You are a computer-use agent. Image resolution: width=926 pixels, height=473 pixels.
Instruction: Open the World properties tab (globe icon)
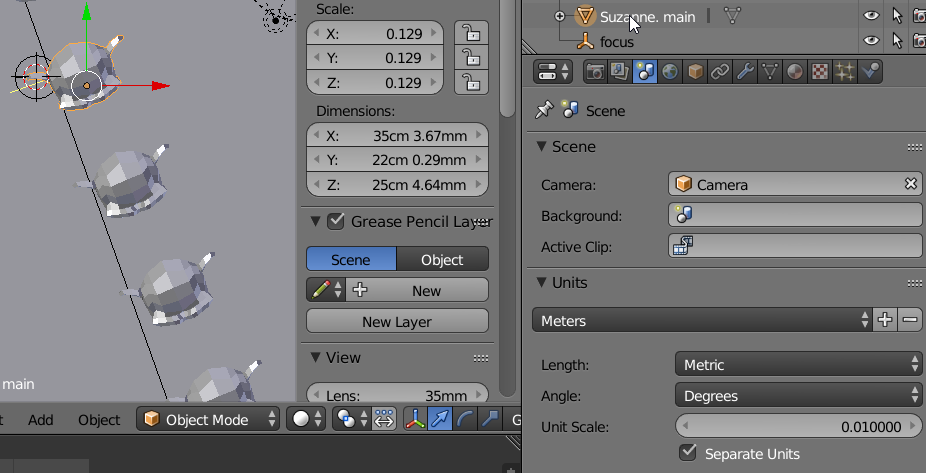coord(669,72)
